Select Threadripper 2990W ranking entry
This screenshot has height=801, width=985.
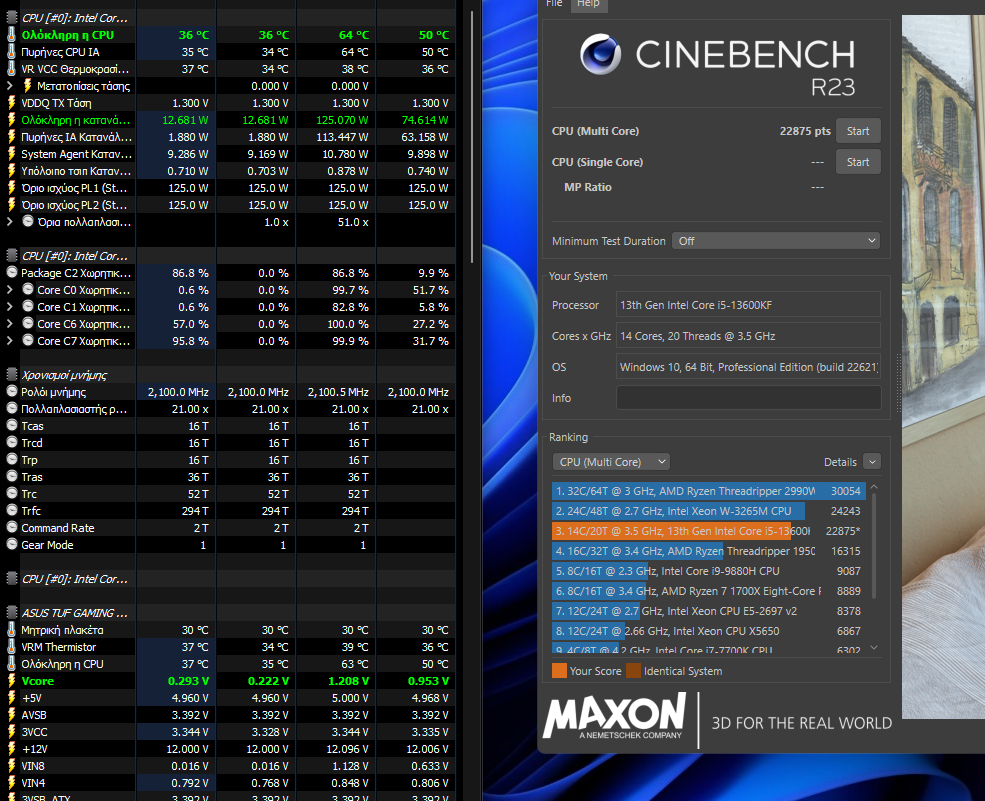pos(709,491)
